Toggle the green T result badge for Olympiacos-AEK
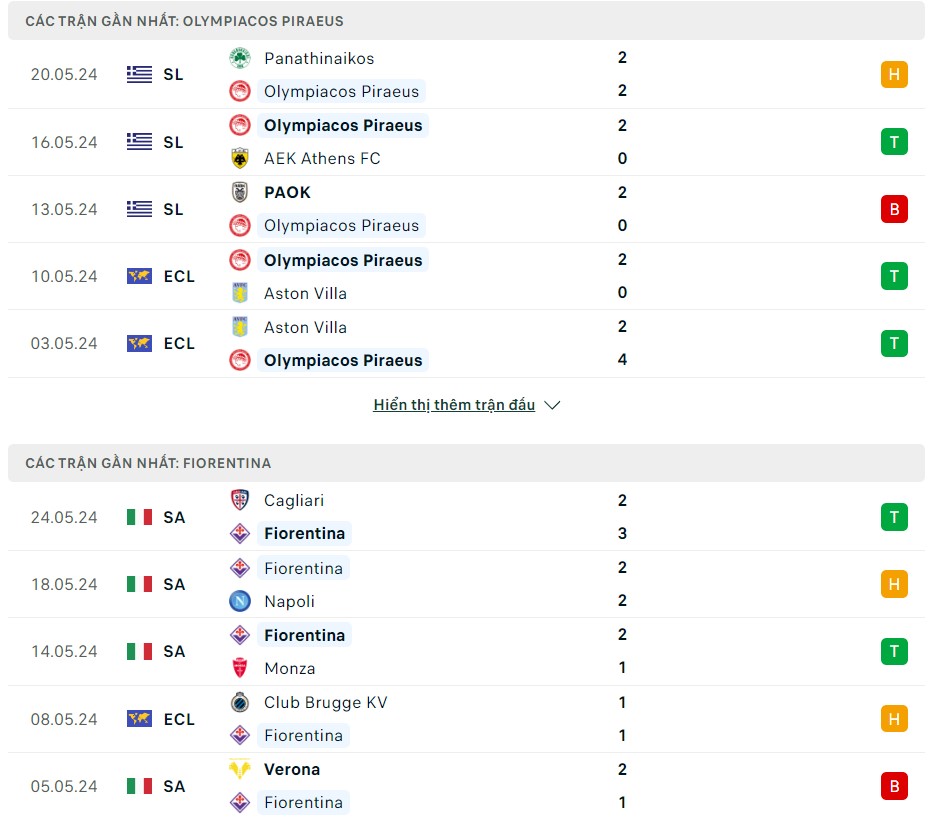 (894, 141)
